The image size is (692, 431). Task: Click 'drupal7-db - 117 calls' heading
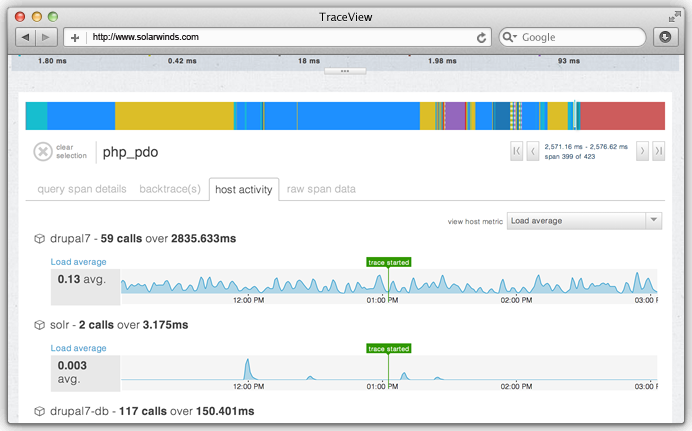coord(152,411)
